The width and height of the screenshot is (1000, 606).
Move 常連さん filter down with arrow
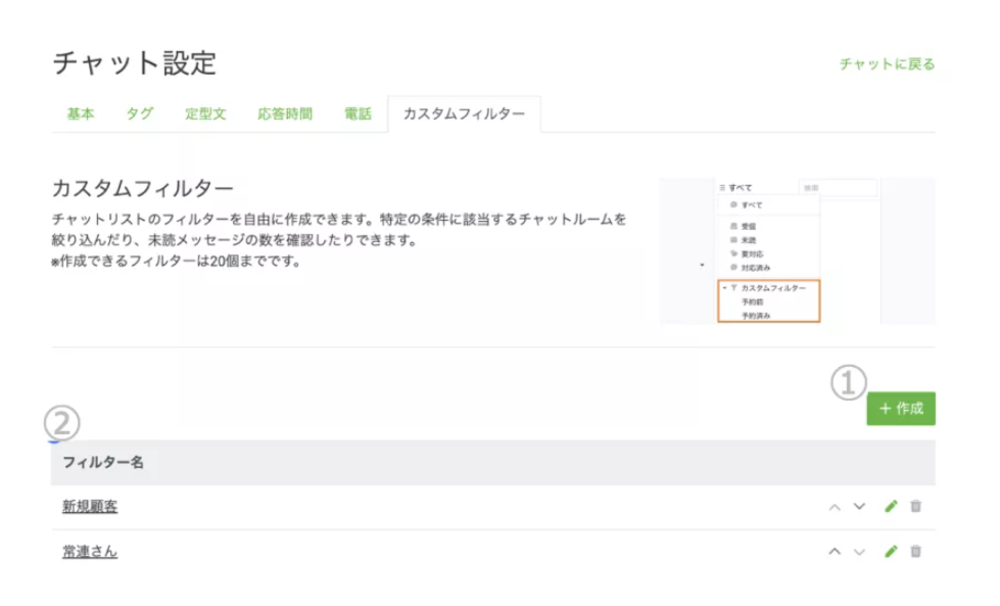(x=859, y=551)
